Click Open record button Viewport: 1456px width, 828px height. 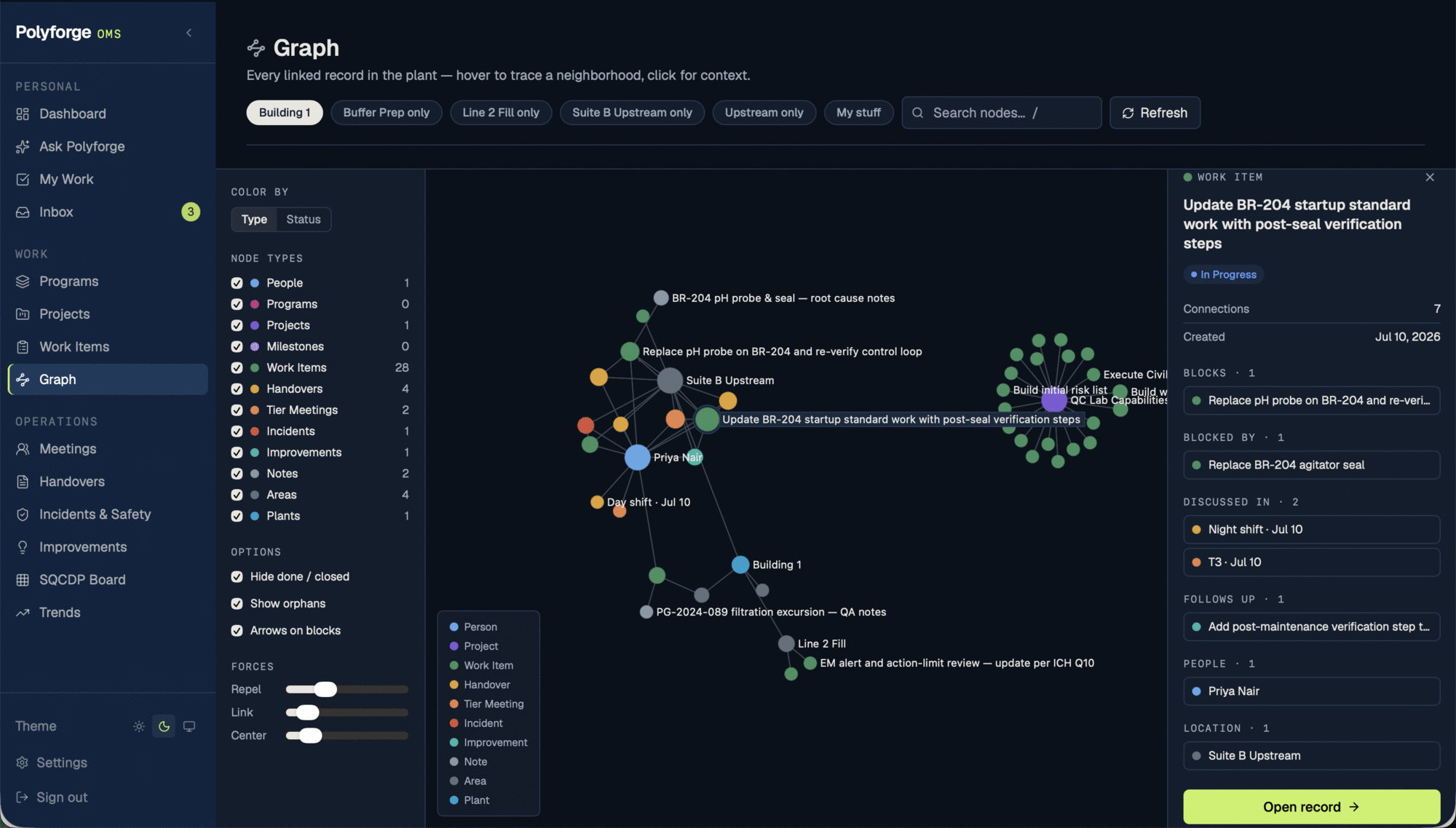[x=1311, y=807]
